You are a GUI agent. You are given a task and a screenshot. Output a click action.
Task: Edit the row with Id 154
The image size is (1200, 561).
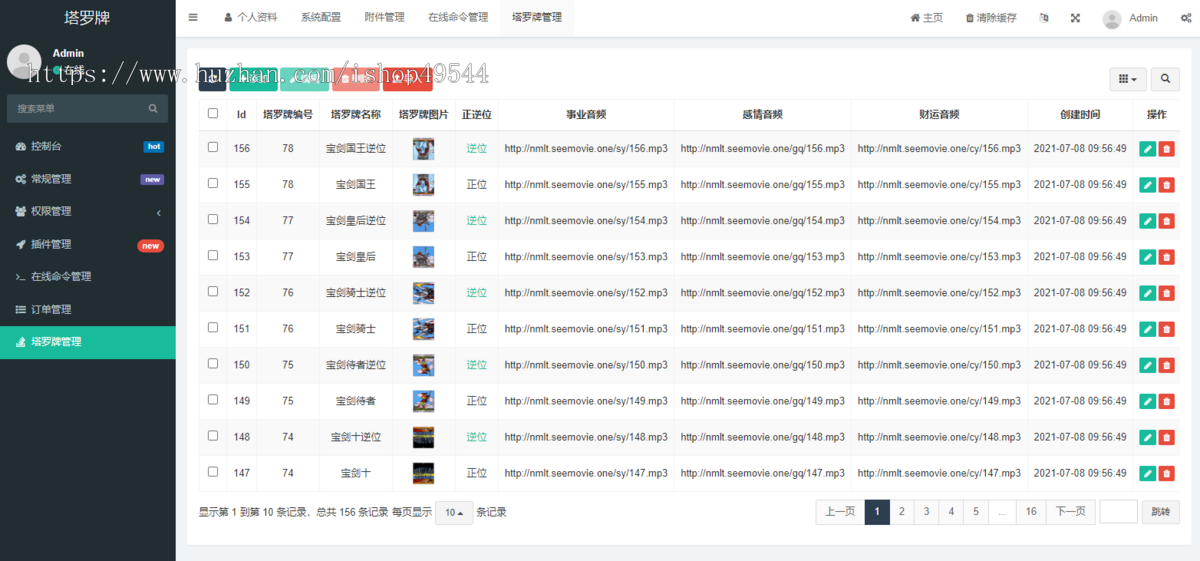(x=1147, y=221)
